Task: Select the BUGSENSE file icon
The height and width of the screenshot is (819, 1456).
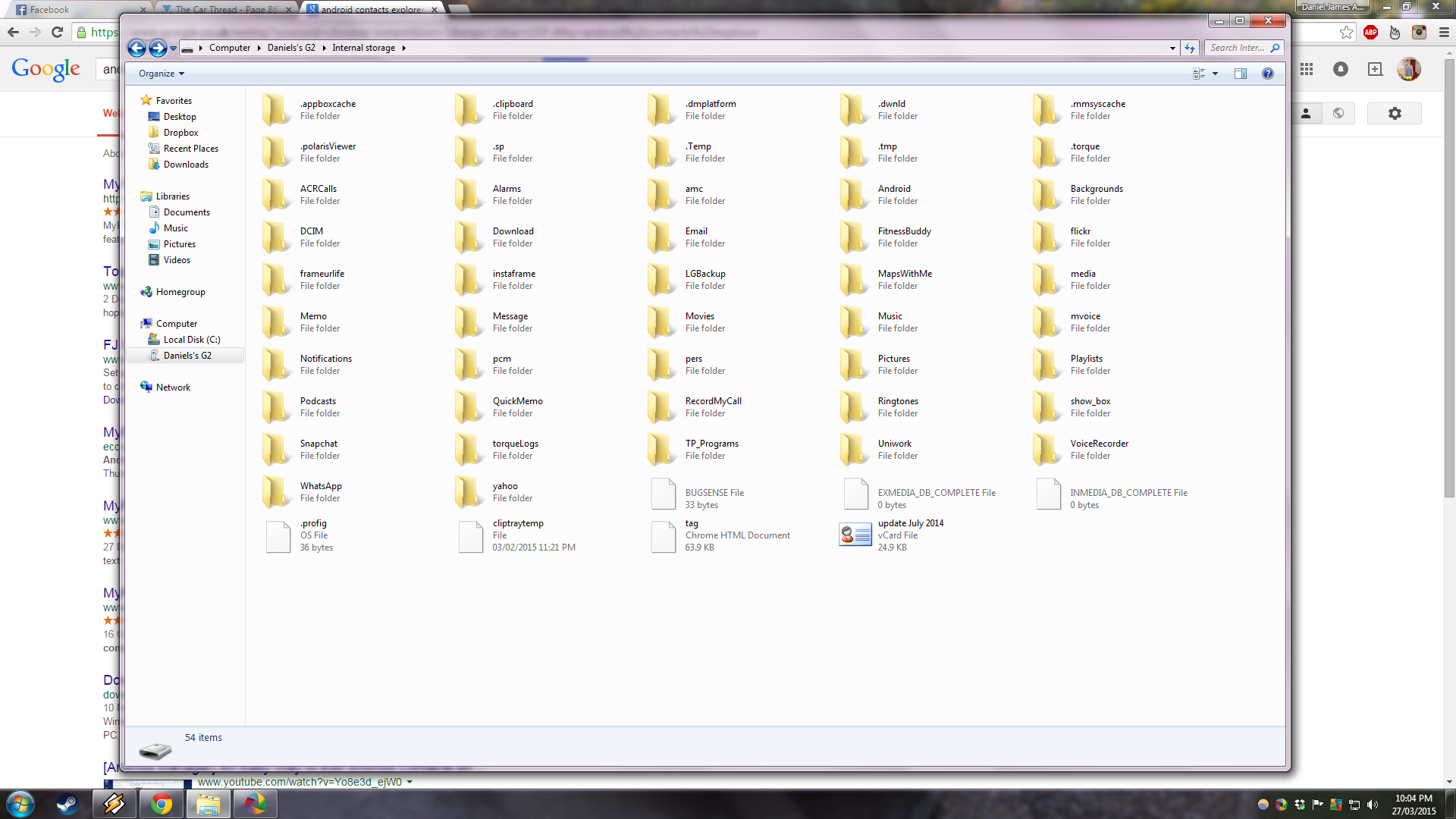Action: 664,494
